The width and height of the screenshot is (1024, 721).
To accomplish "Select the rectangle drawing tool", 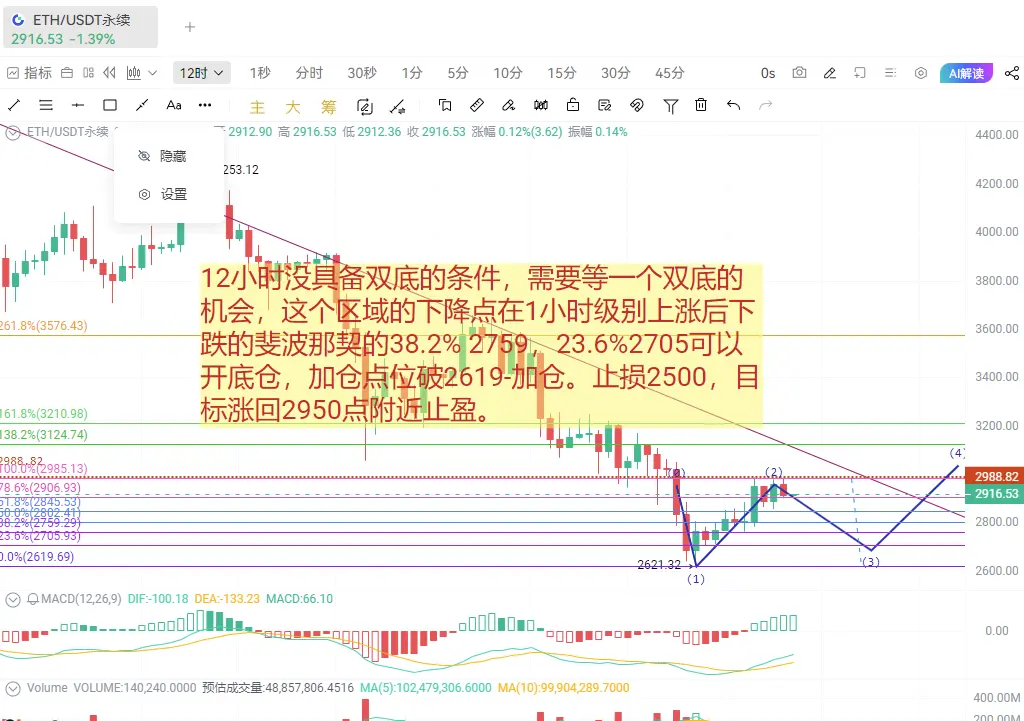I will (x=110, y=104).
